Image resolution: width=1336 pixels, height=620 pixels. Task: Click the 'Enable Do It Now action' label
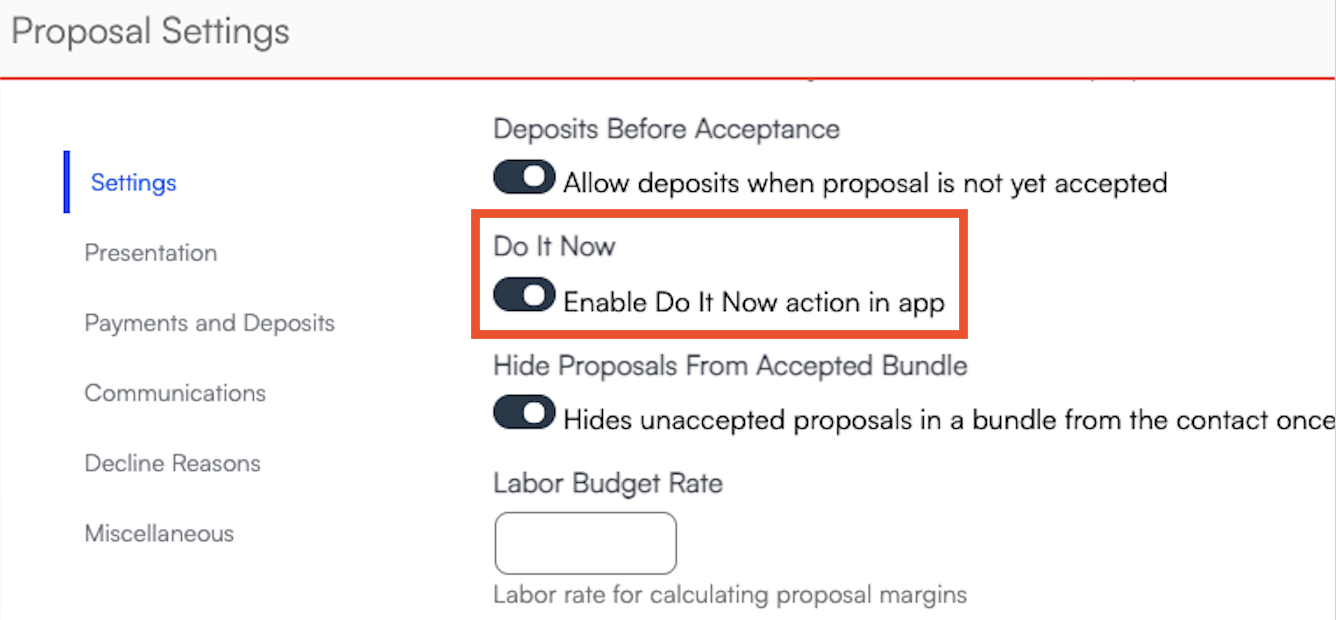coord(754,302)
